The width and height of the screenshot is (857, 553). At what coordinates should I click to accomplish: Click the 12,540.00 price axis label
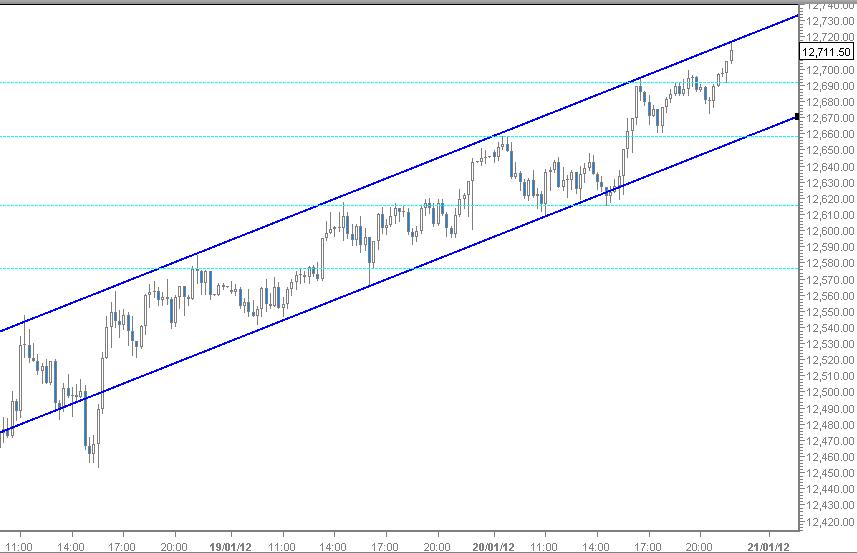pyautogui.click(x=830, y=328)
